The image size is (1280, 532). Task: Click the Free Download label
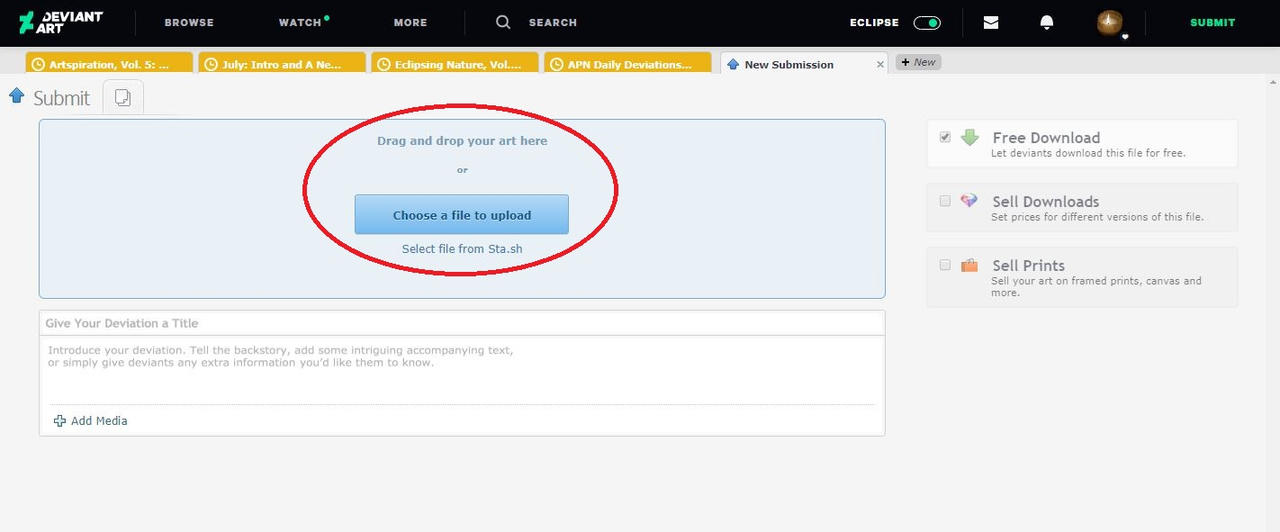pos(1046,138)
